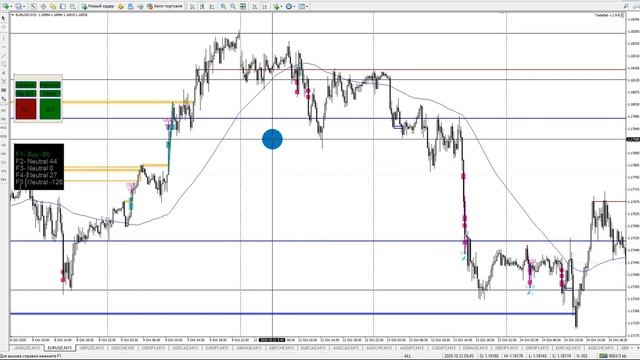Toggle the Market Watch window
Screen dimensions: 640x360
pyautogui.click(x=33, y=7)
